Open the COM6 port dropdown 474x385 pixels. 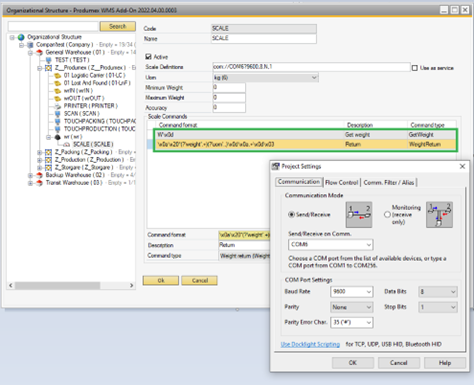coord(330,245)
